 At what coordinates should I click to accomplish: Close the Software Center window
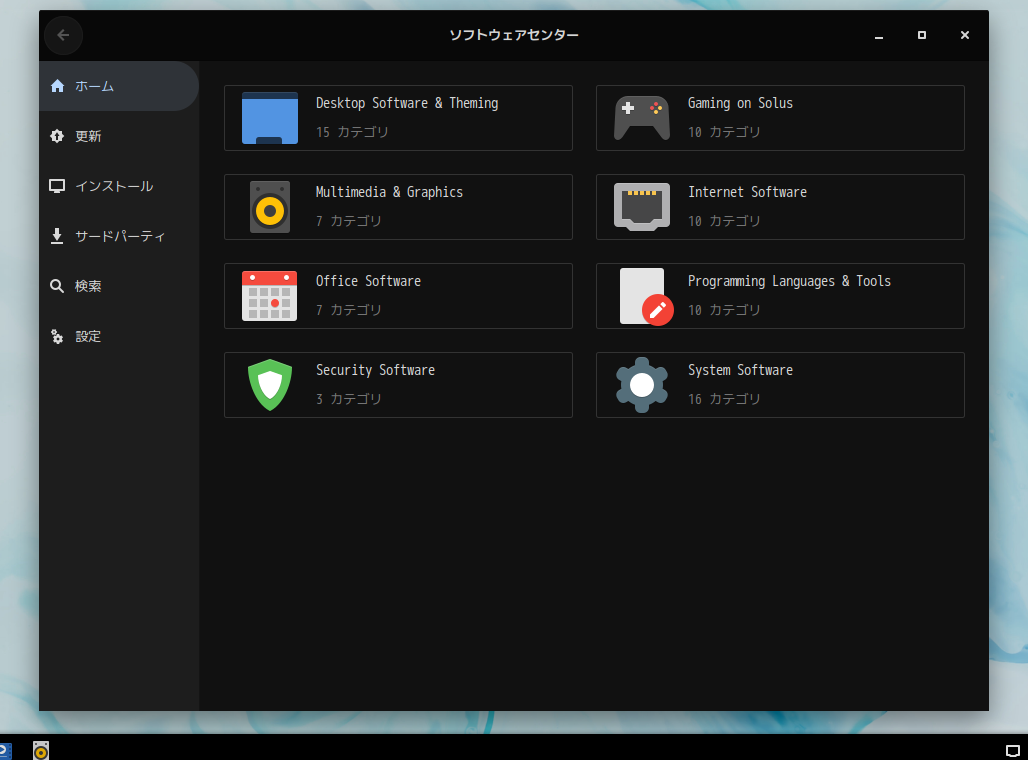point(964,35)
